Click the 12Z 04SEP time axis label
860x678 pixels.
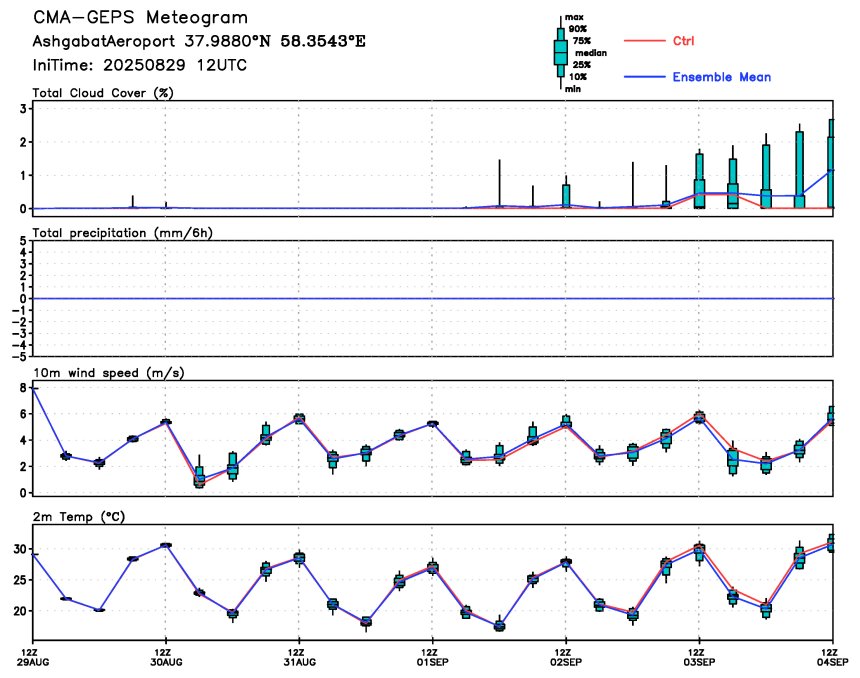pyautogui.click(x=833, y=657)
